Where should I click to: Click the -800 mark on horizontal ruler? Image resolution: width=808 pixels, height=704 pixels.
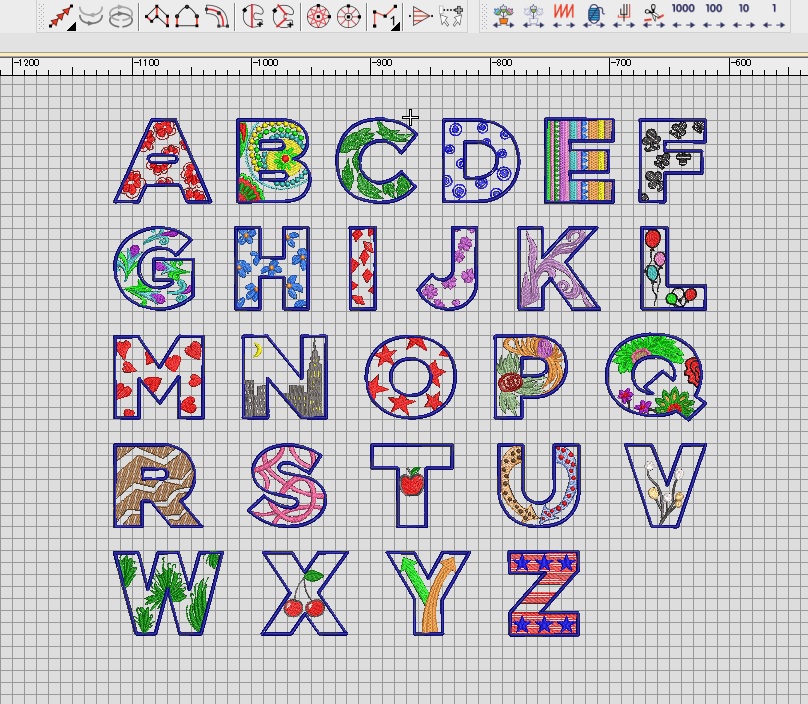(x=501, y=63)
